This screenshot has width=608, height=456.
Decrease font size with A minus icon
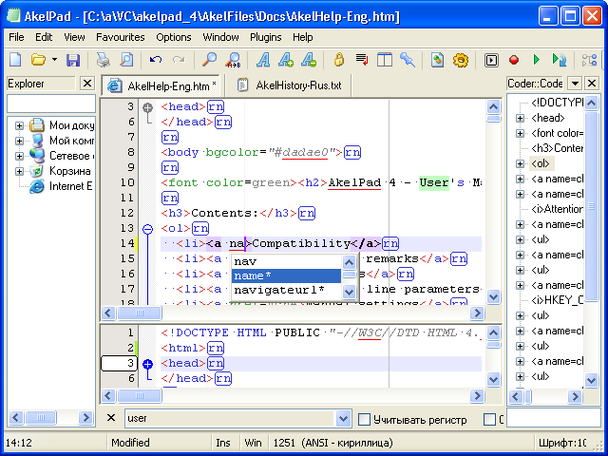pos(309,60)
